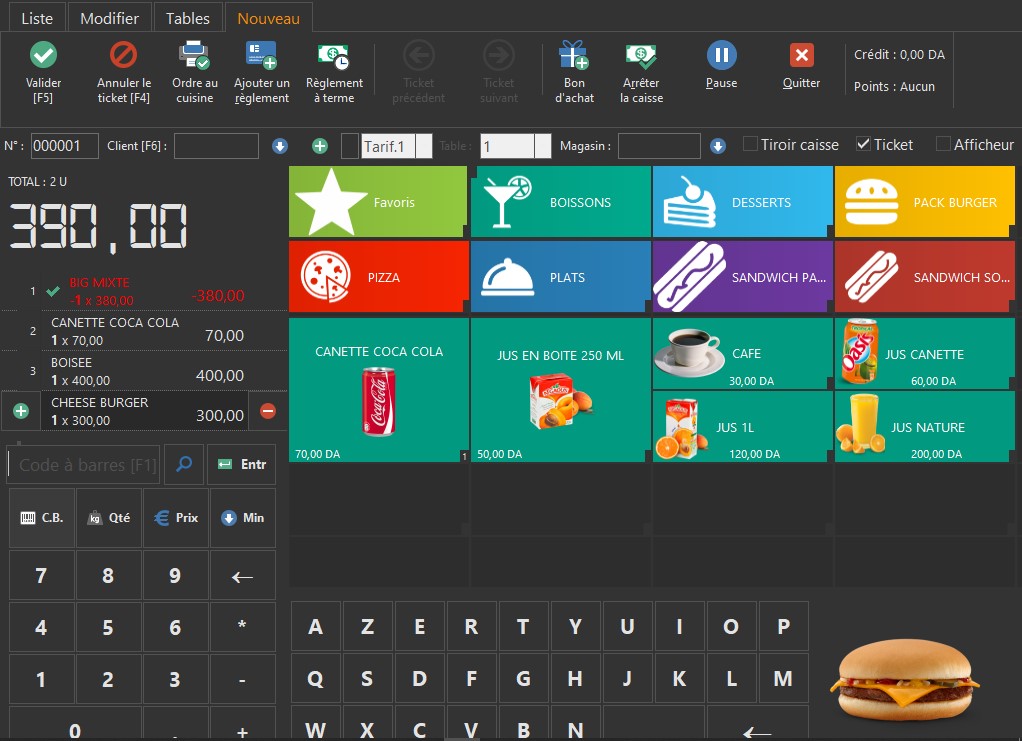Send order via Ordre au cuisine
1022x741 pixels.
coord(194,55)
